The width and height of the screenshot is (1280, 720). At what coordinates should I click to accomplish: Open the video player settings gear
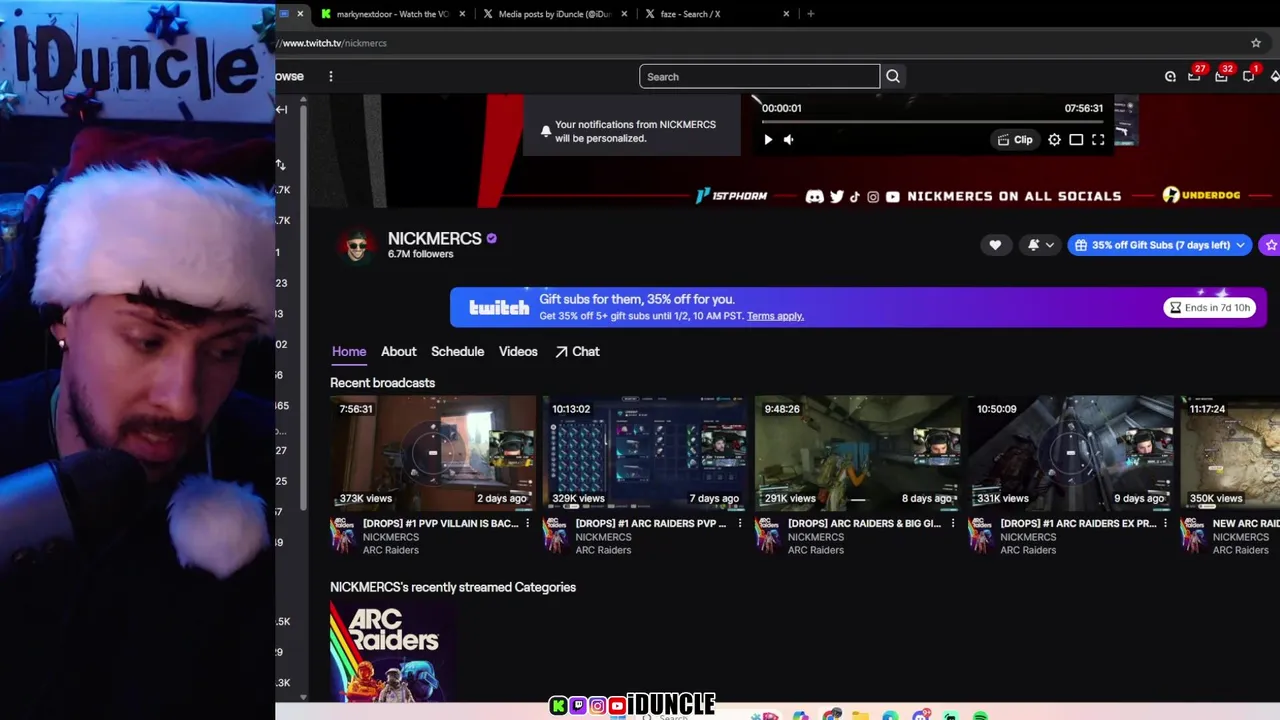1054,140
